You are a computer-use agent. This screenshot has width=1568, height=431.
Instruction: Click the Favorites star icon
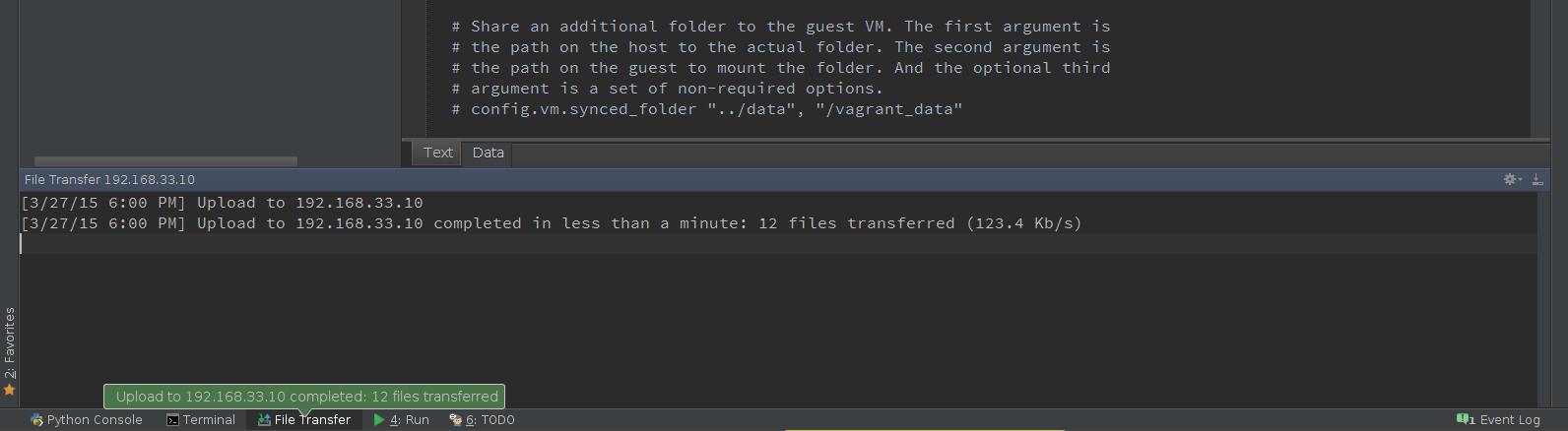[x=10, y=390]
